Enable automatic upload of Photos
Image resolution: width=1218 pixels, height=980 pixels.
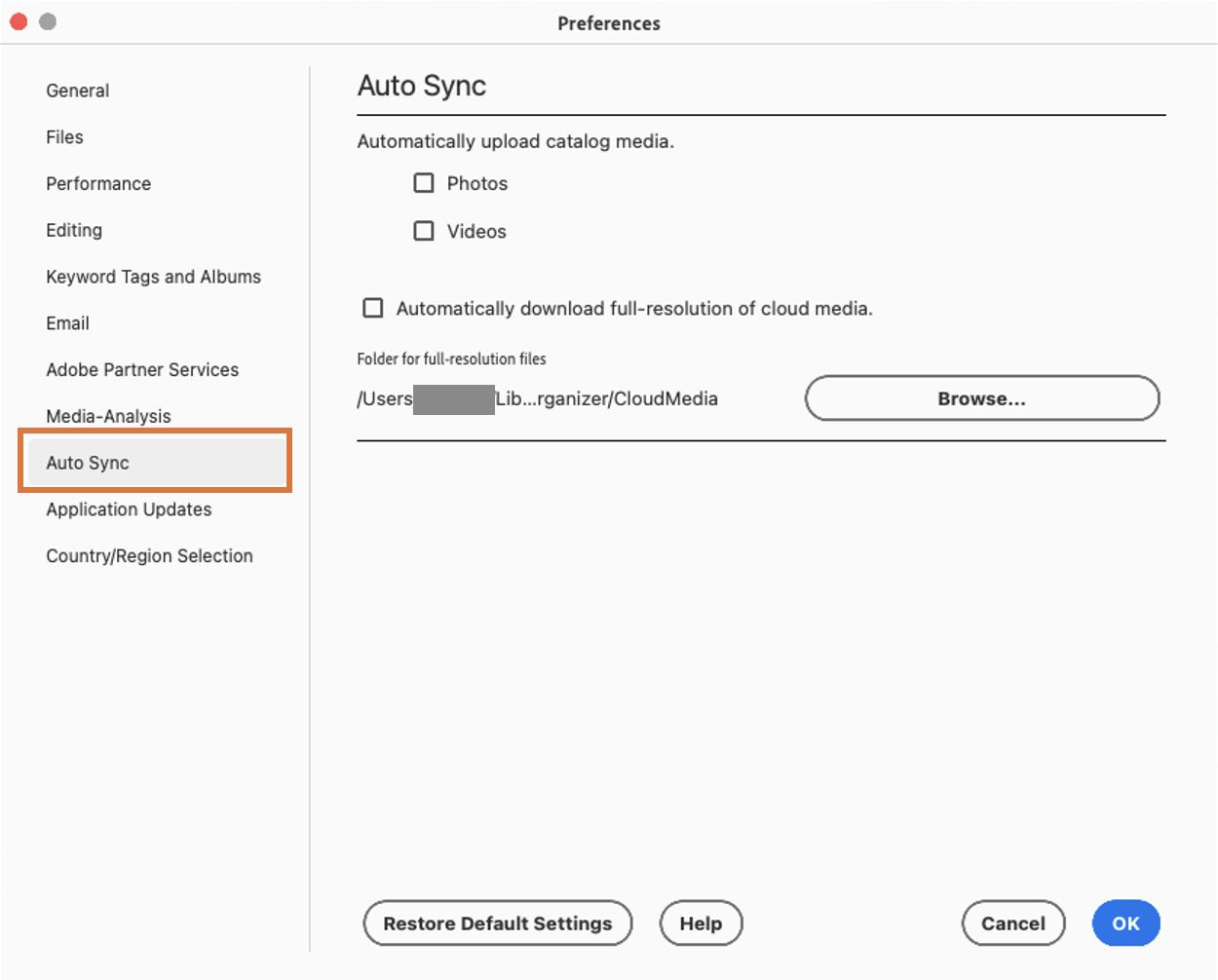point(424,182)
